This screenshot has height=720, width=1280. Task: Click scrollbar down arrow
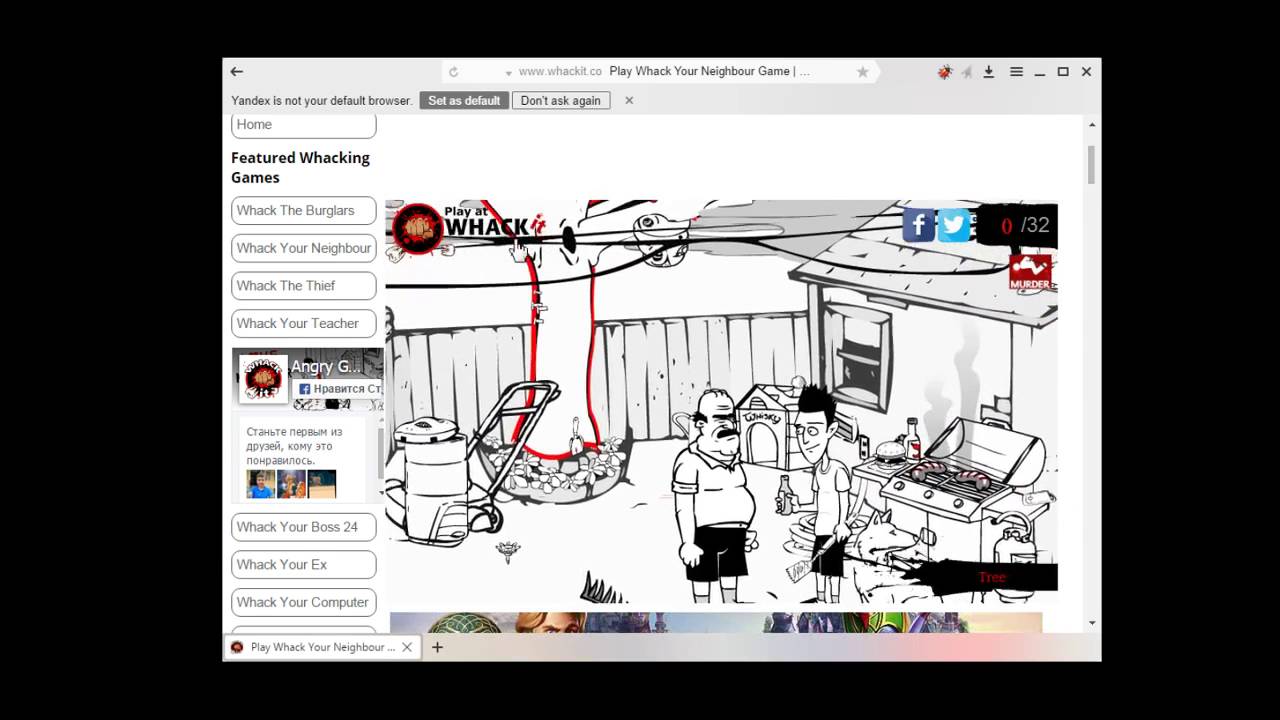(1091, 623)
